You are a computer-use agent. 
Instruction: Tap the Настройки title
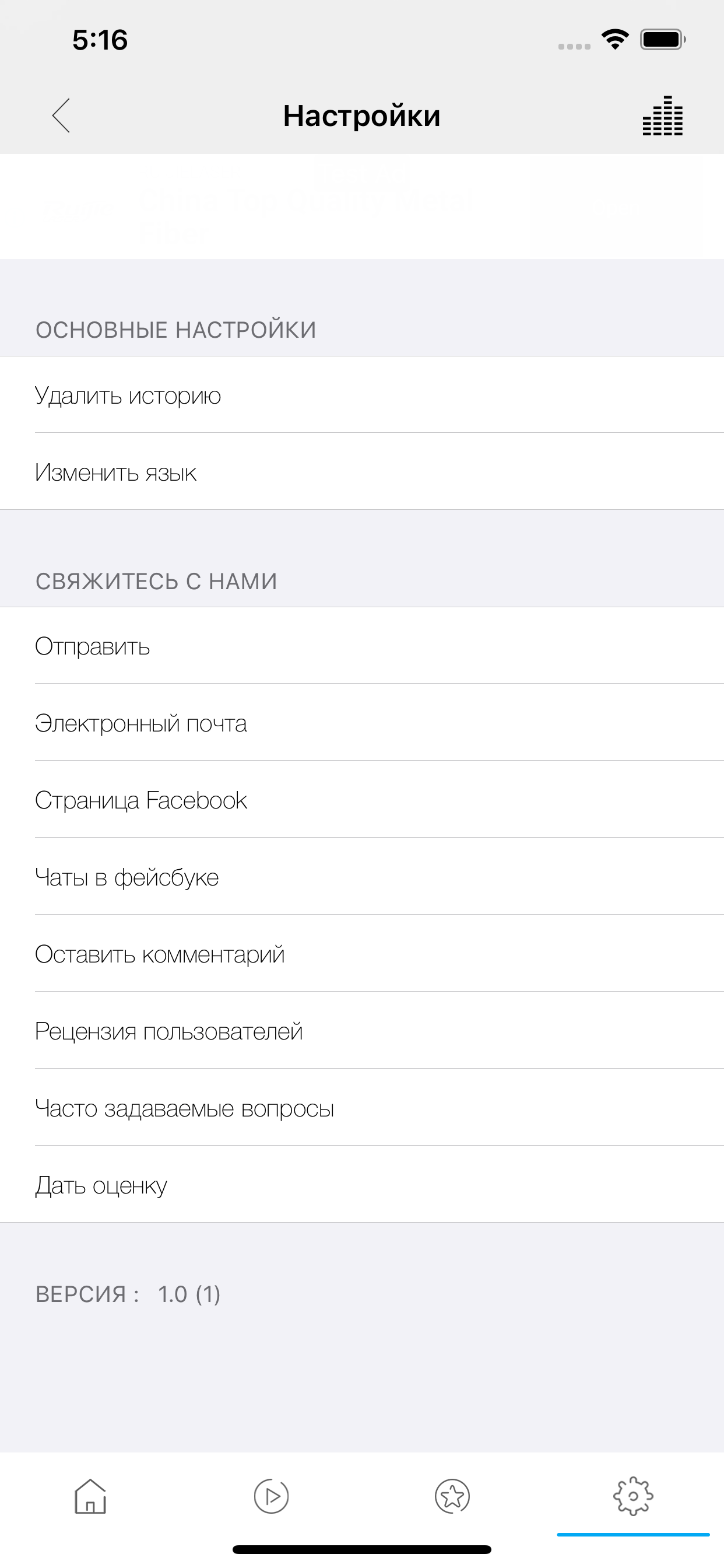pyautogui.click(x=362, y=116)
